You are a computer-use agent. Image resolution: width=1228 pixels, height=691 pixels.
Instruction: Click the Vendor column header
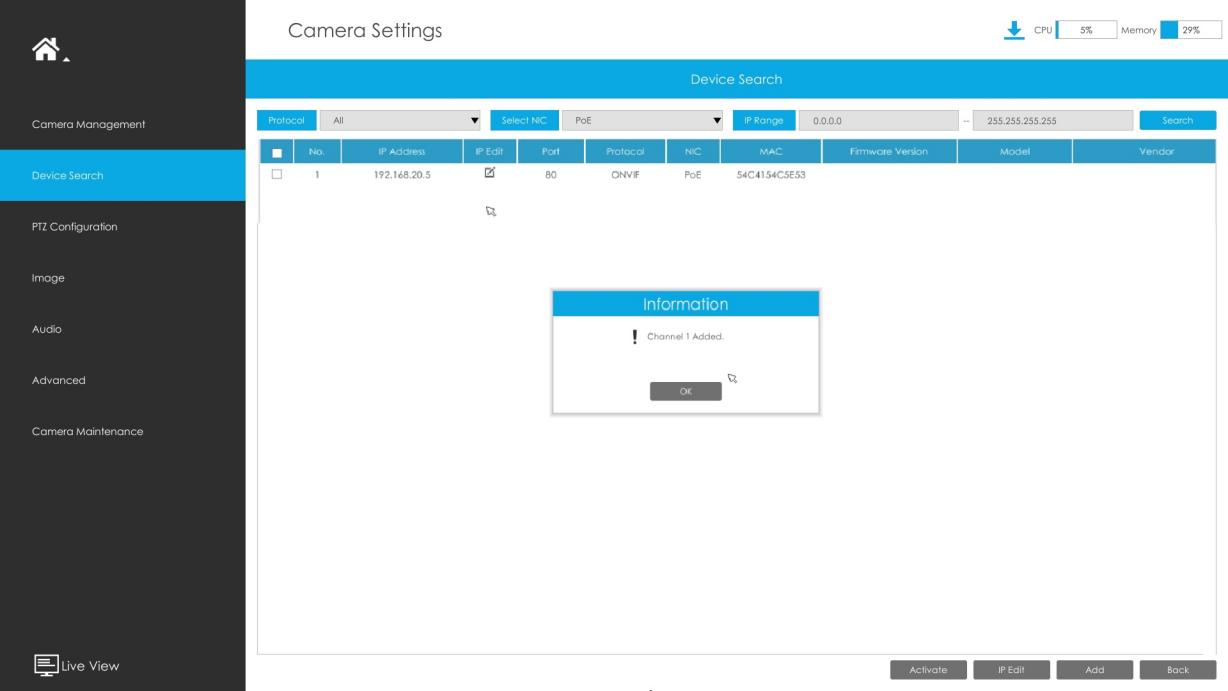click(x=1144, y=151)
